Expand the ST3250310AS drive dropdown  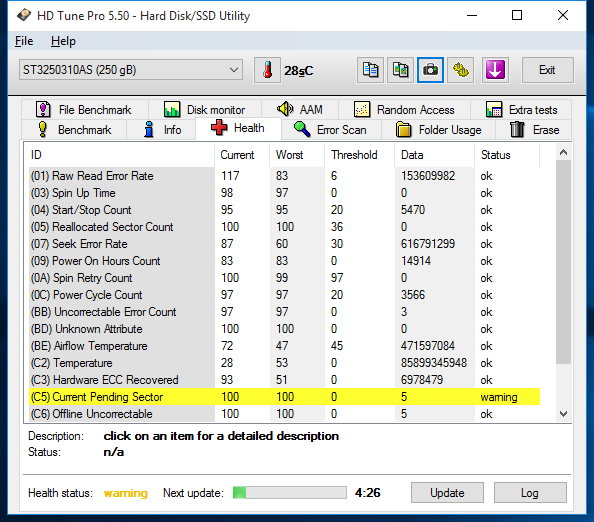tap(131, 70)
